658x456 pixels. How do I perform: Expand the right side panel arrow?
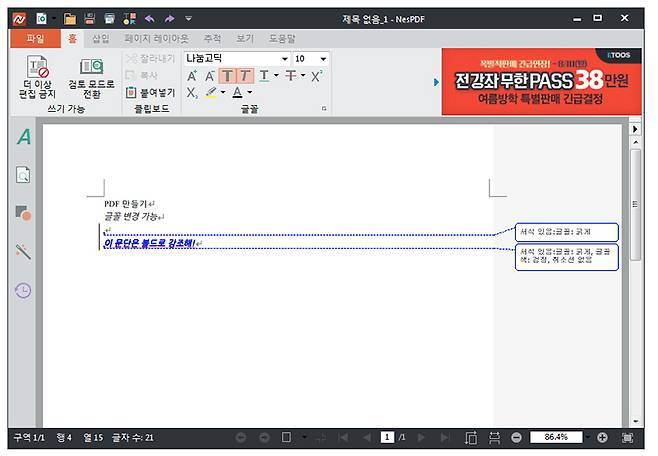tap(635, 129)
